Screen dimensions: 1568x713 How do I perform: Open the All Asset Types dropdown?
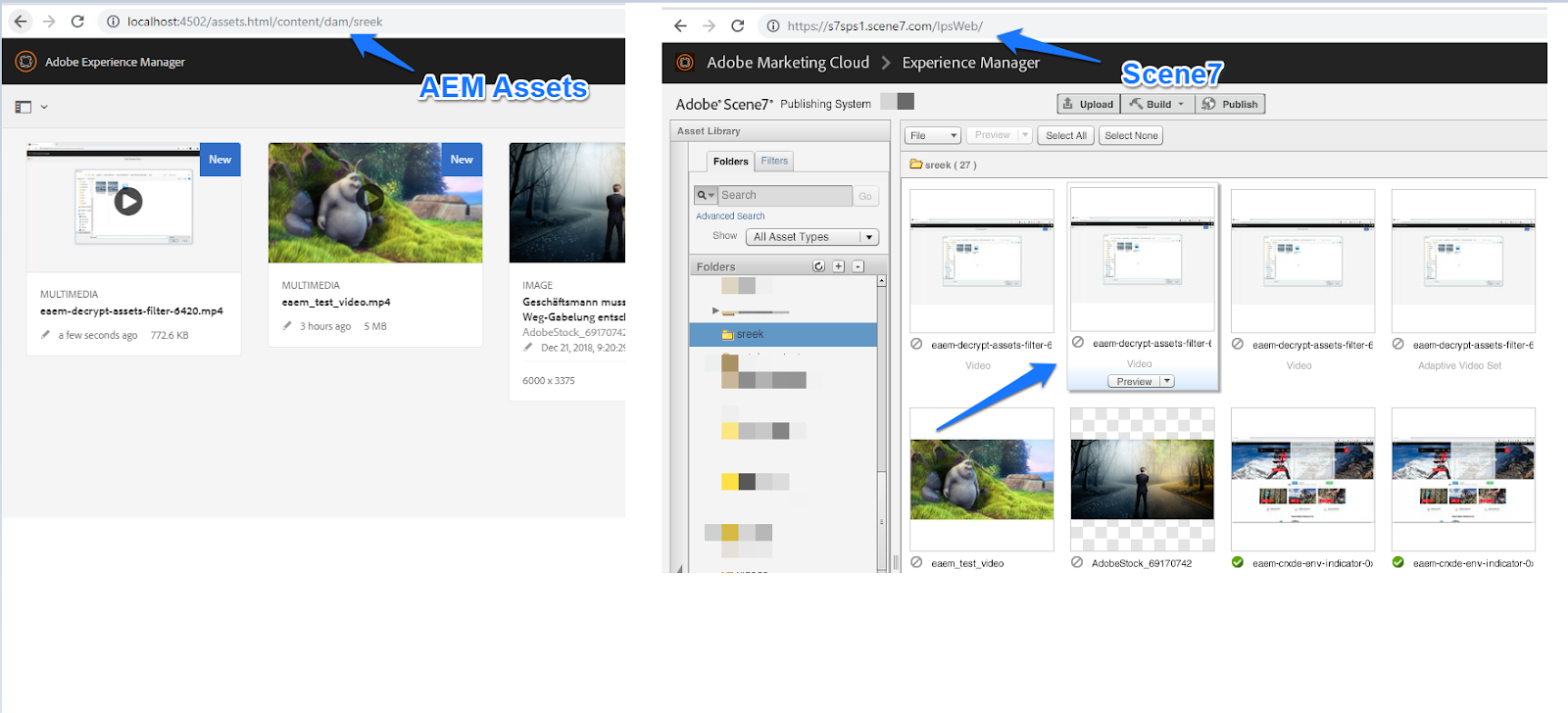click(812, 237)
